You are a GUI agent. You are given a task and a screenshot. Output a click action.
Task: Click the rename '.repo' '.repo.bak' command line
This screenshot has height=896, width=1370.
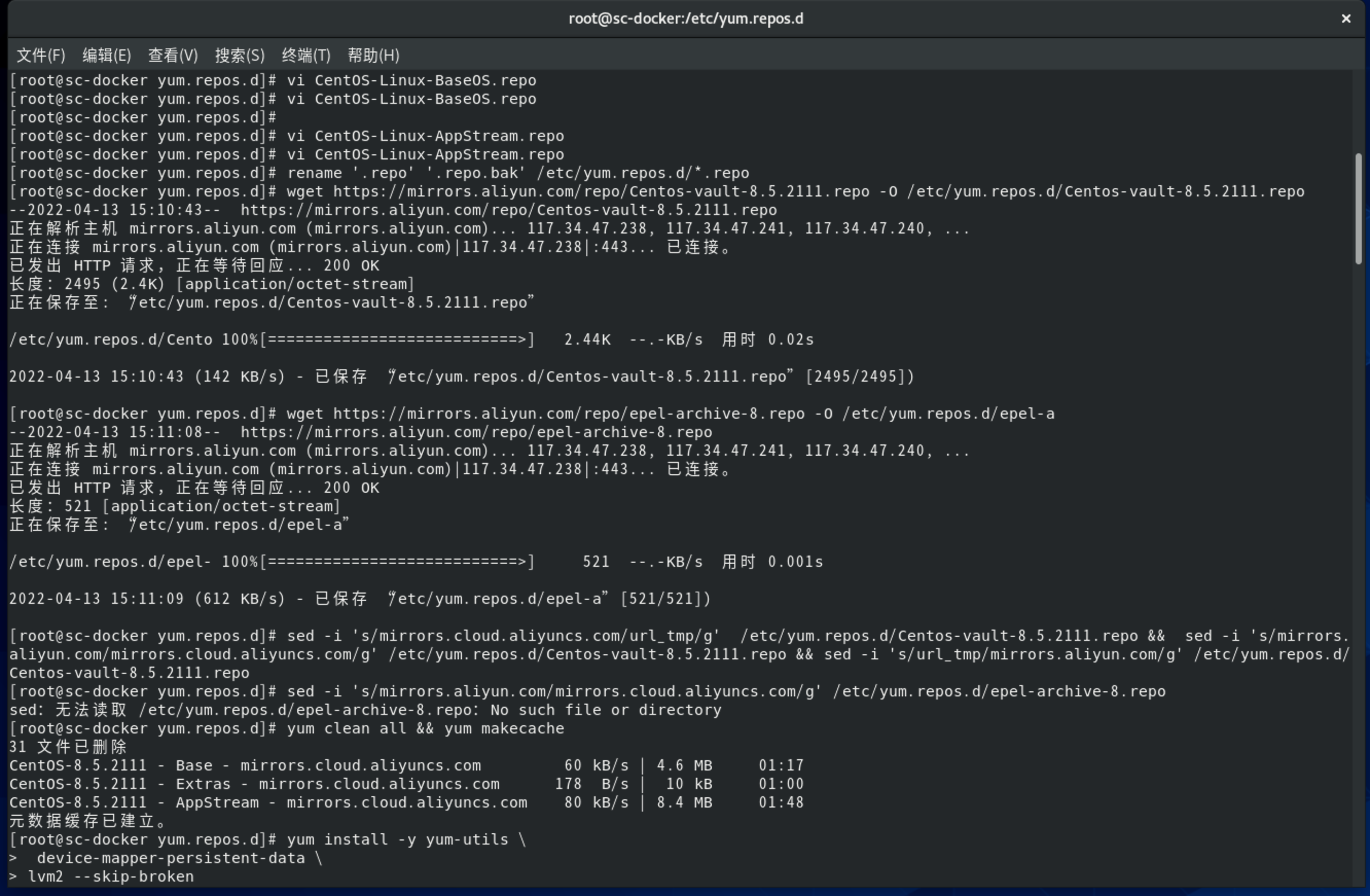click(x=518, y=173)
